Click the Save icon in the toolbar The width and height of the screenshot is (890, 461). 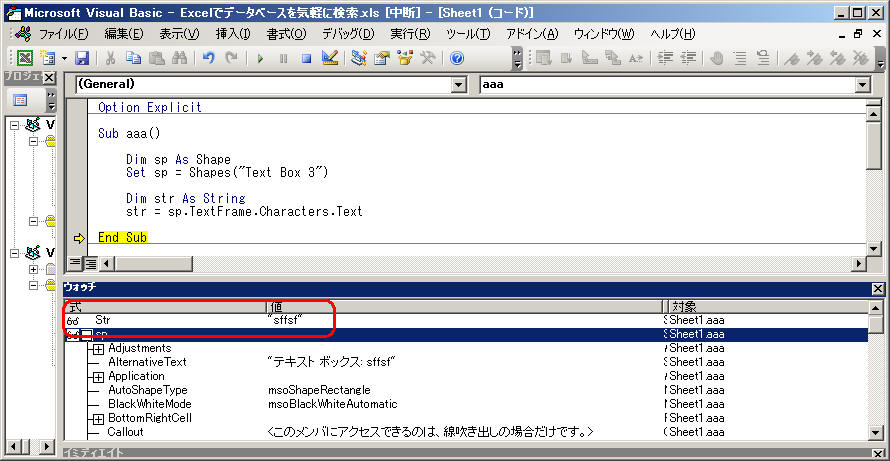(x=82, y=58)
